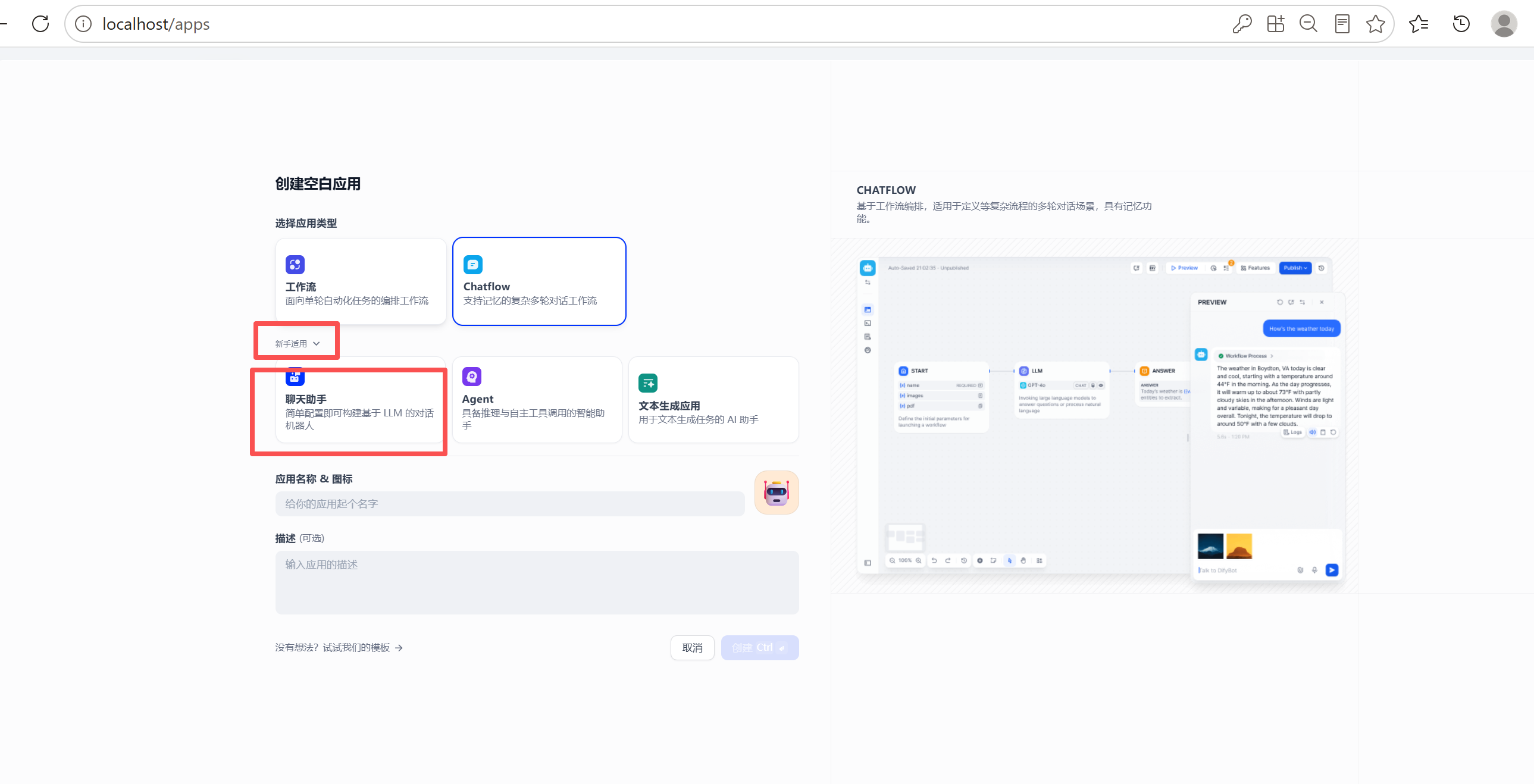Open the favorites list icon
The width and height of the screenshot is (1534, 784).
coord(1419,24)
